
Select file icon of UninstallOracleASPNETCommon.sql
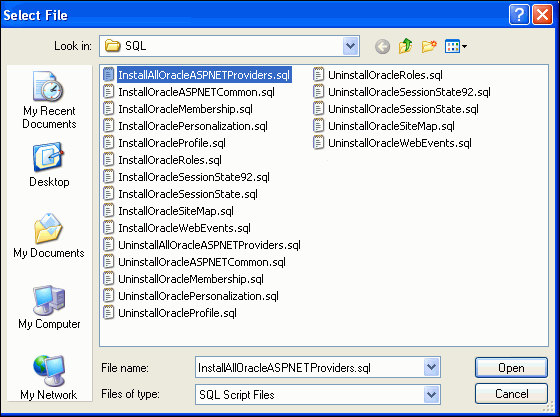pos(108,262)
